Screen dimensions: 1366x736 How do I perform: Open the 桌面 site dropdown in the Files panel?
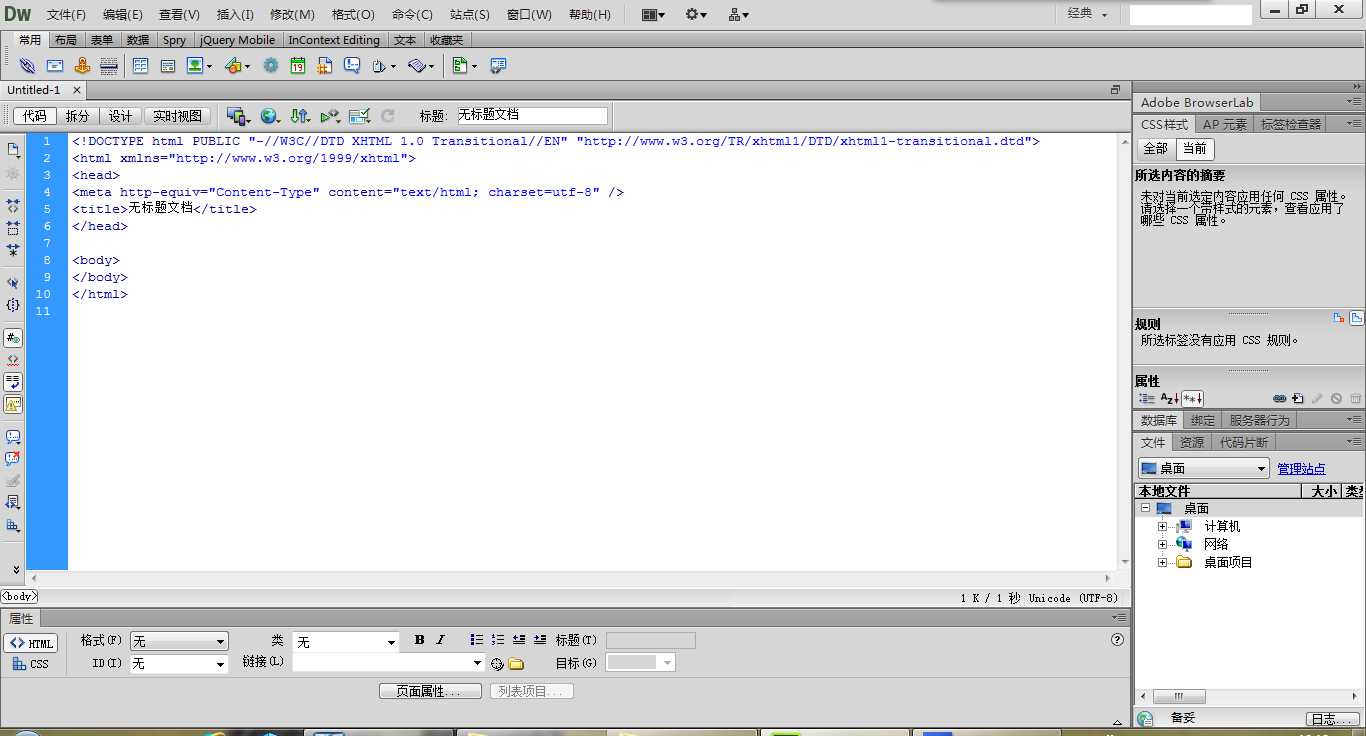click(1204, 468)
